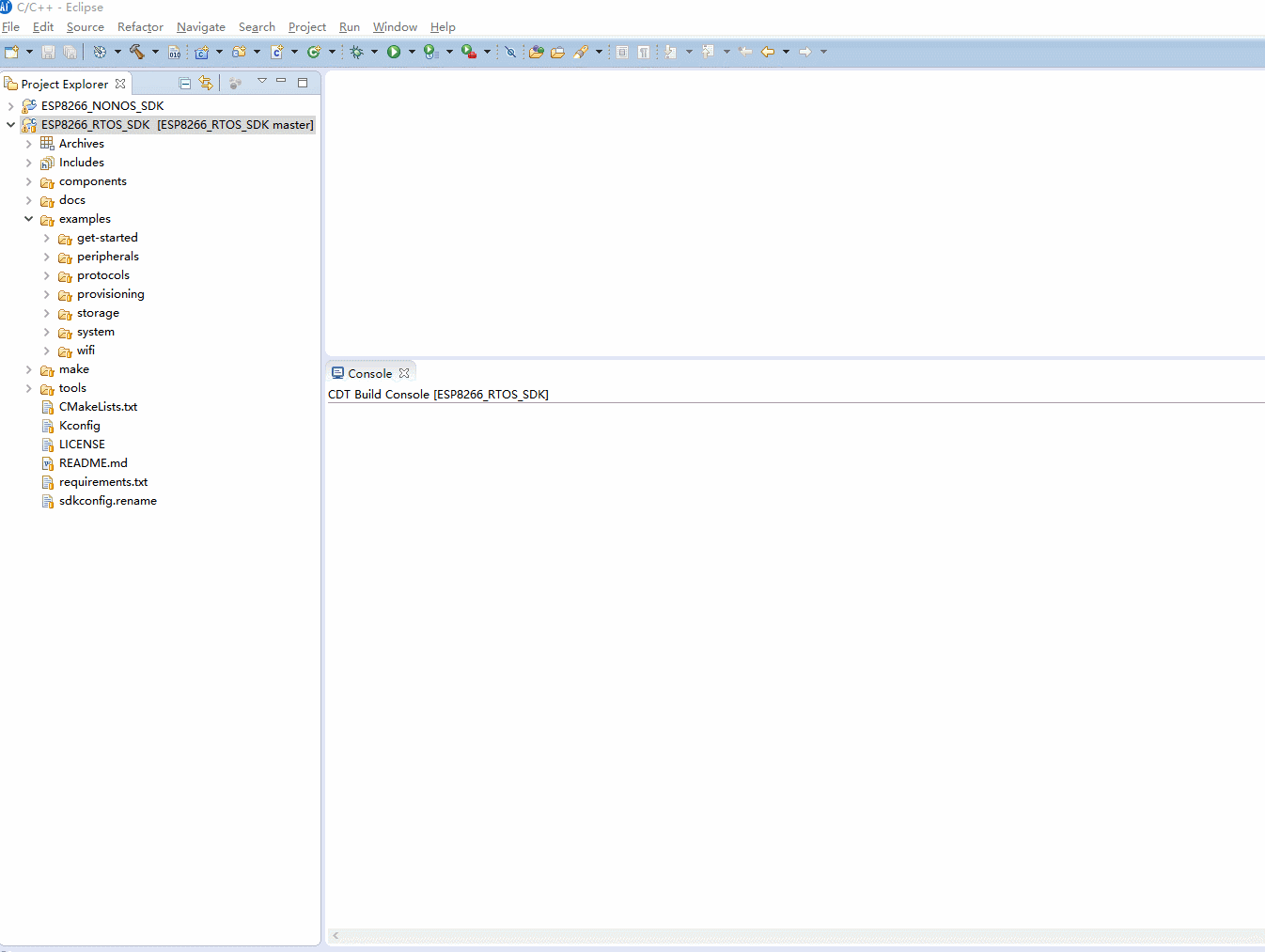This screenshot has width=1265, height=952.
Task: Expand the components folder arrow
Action: [x=29, y=181]
